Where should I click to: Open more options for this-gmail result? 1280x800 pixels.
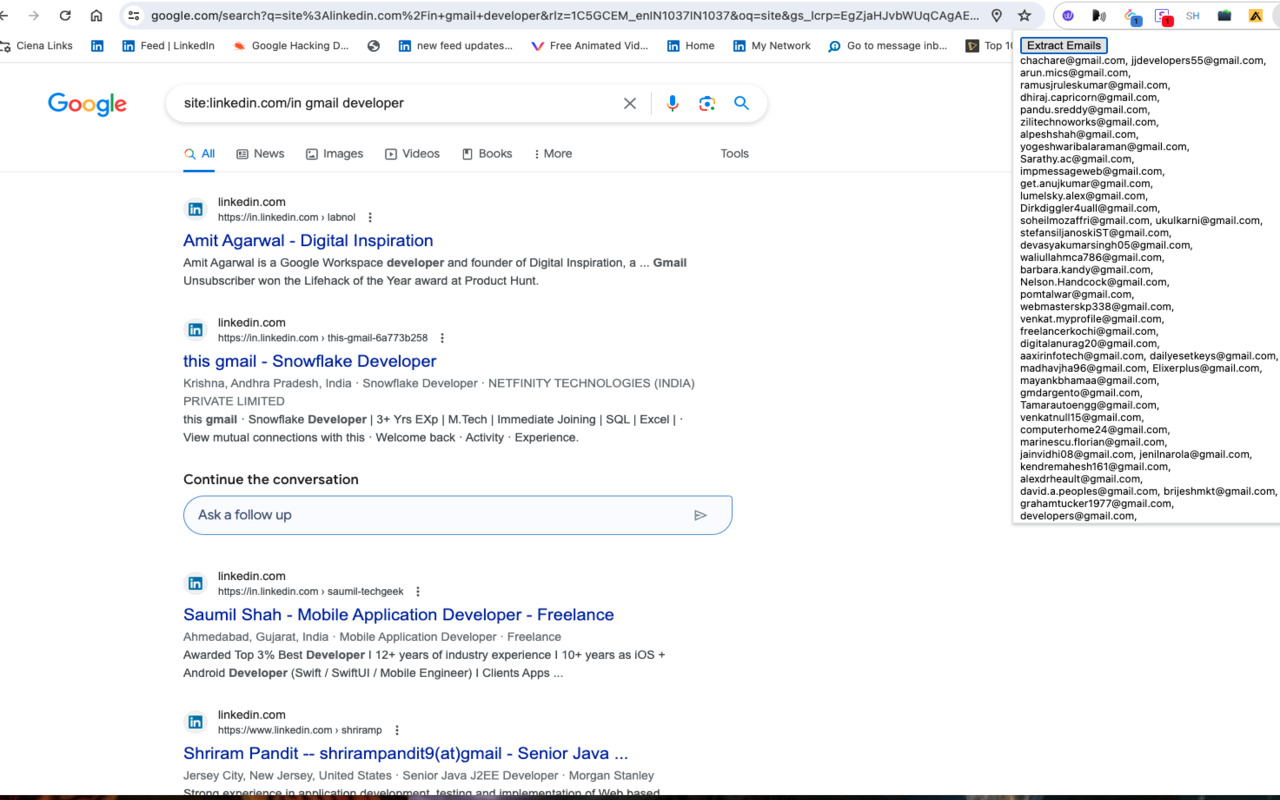442,339
